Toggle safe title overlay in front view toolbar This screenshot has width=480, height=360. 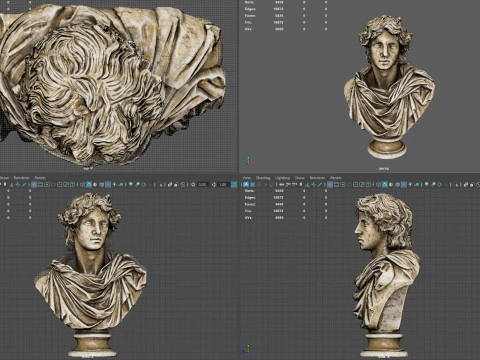pos(72,184)
